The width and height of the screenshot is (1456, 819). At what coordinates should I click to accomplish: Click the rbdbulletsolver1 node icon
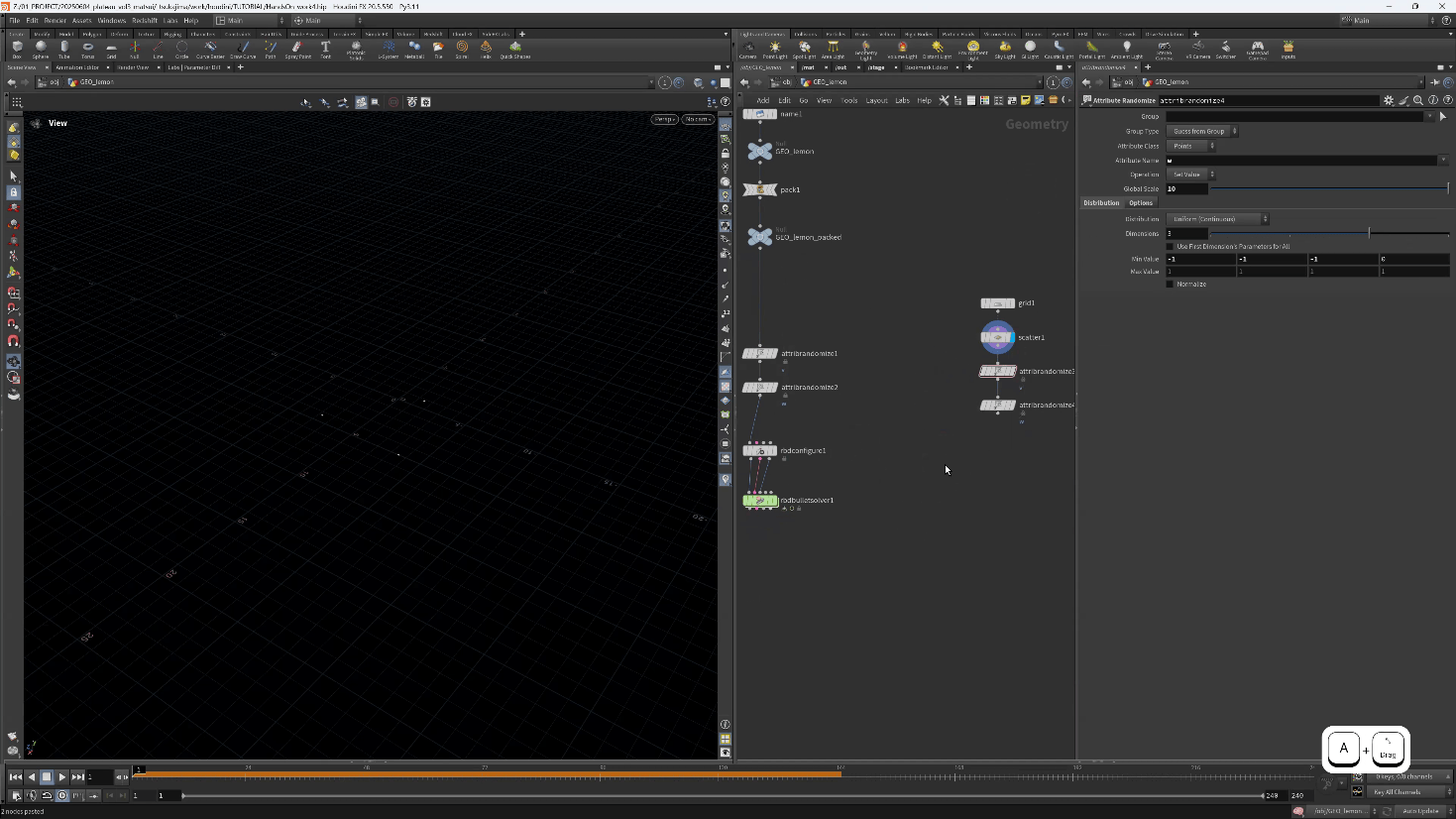pos(760,501)
